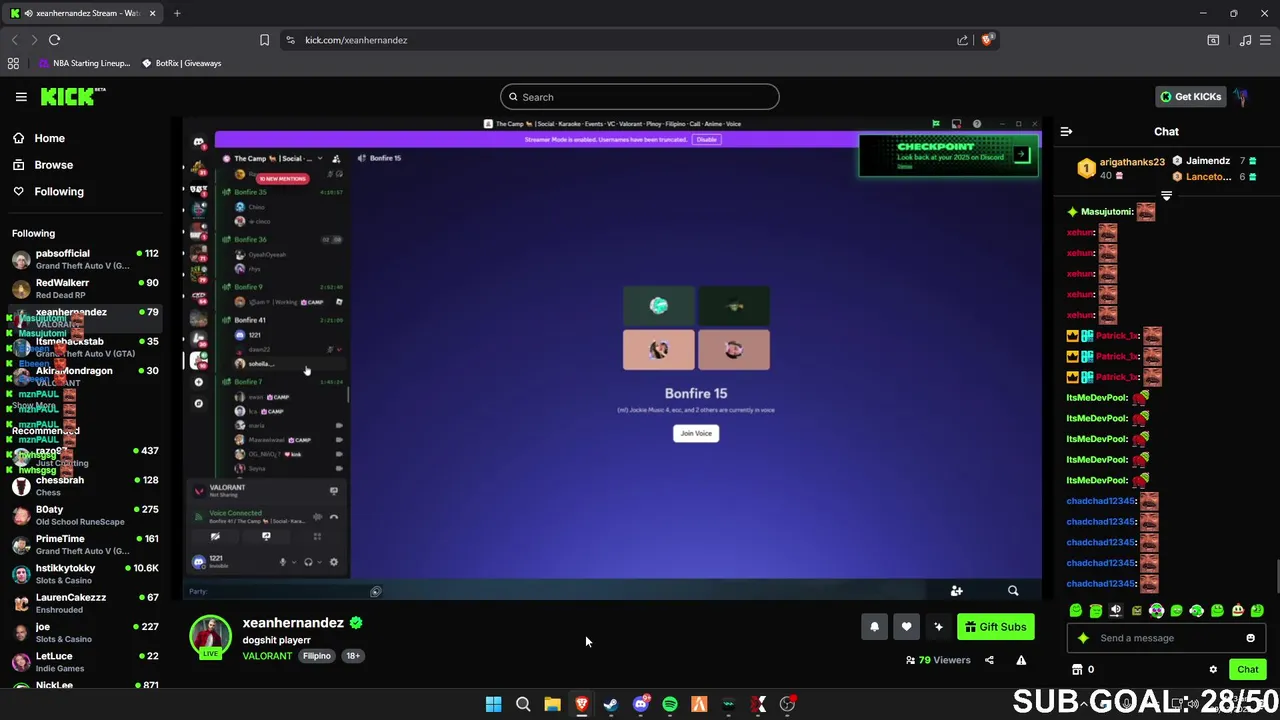Open NBA Starting Lineup bookmark
The image size is (1280, 720).
84,63
